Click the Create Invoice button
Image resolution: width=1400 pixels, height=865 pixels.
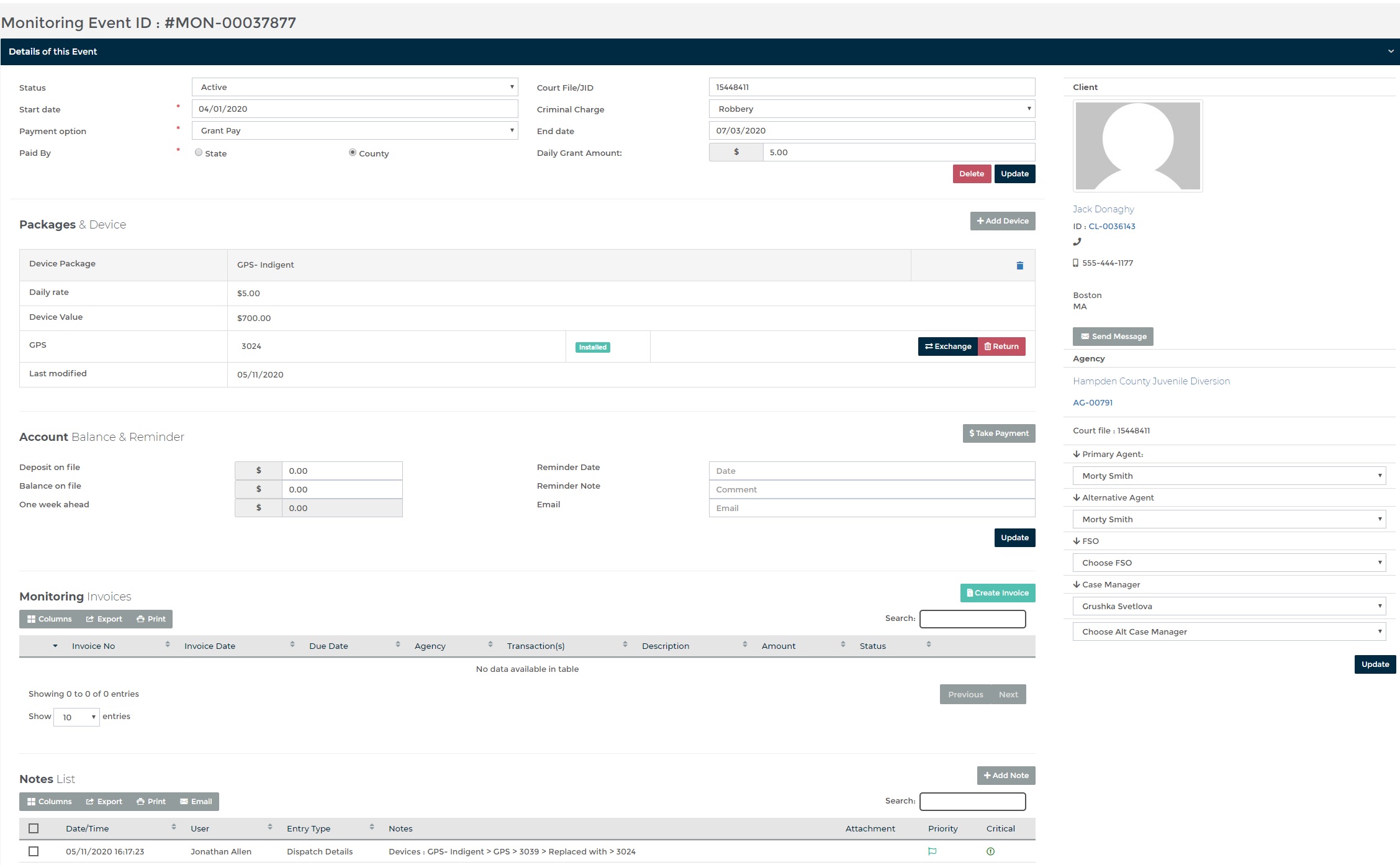click(x=997, y=593)
